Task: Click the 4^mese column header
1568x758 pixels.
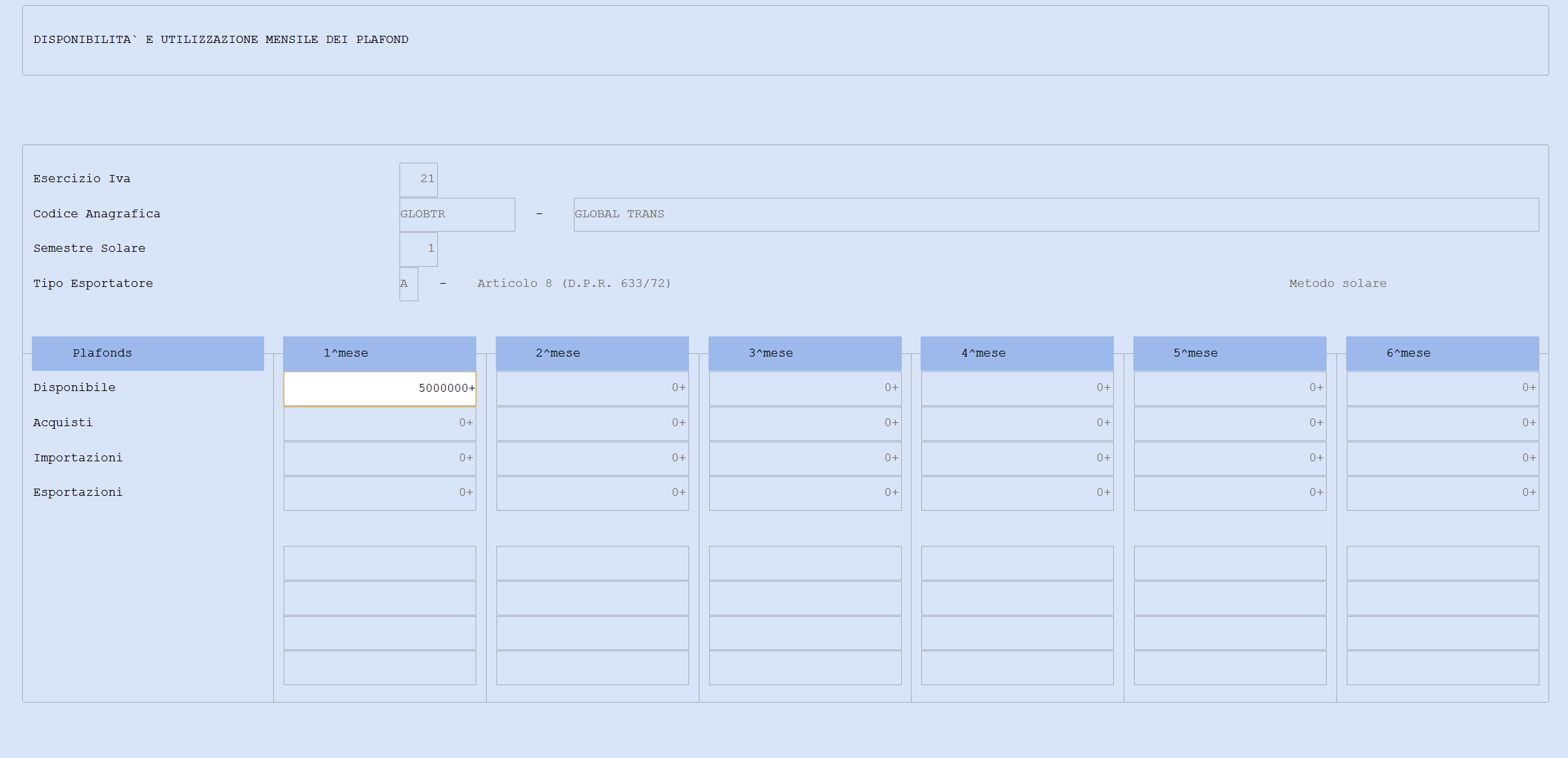Action: click(x=1017, y=353)
